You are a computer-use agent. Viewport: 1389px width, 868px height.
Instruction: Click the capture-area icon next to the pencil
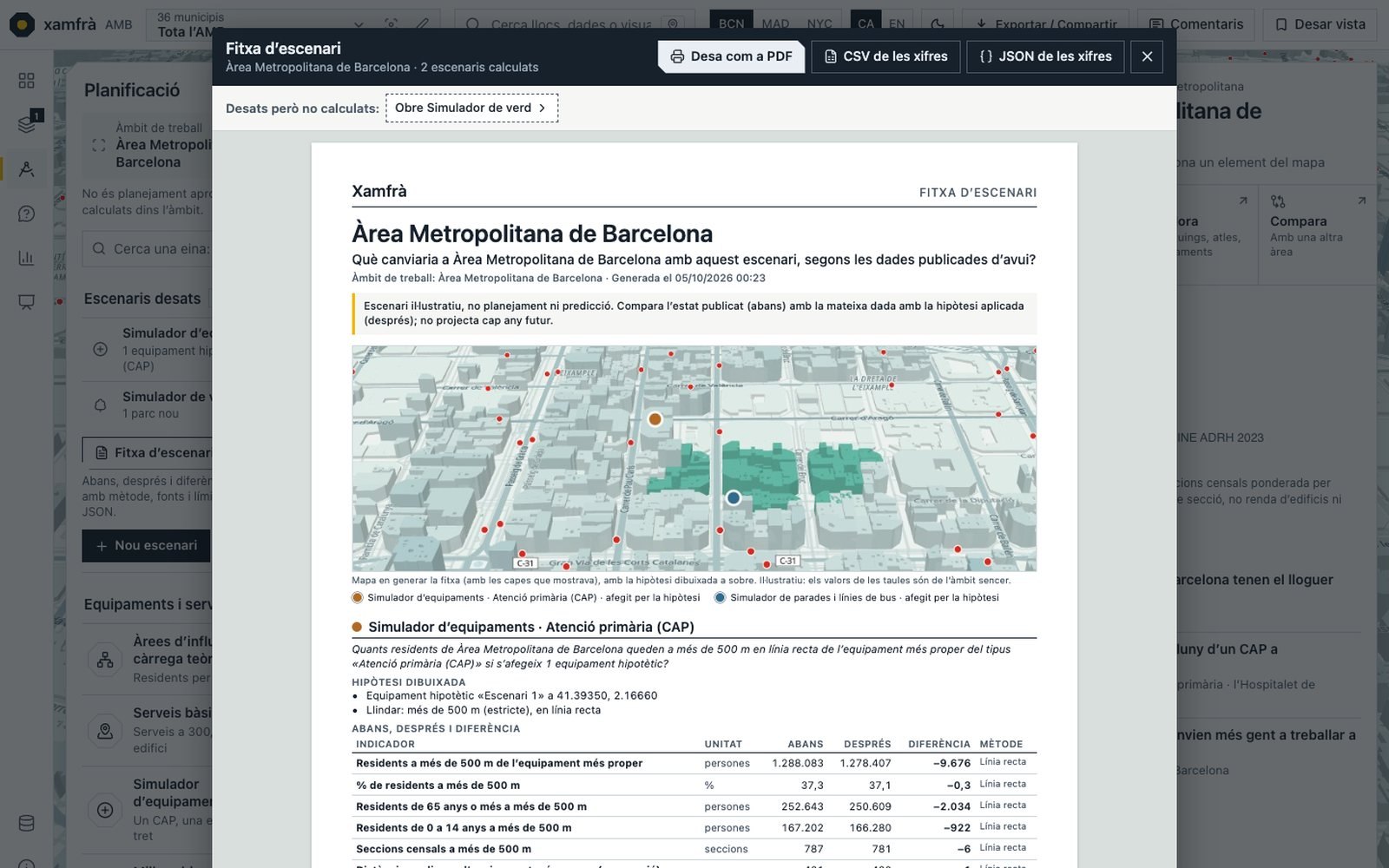coord(392,24)
